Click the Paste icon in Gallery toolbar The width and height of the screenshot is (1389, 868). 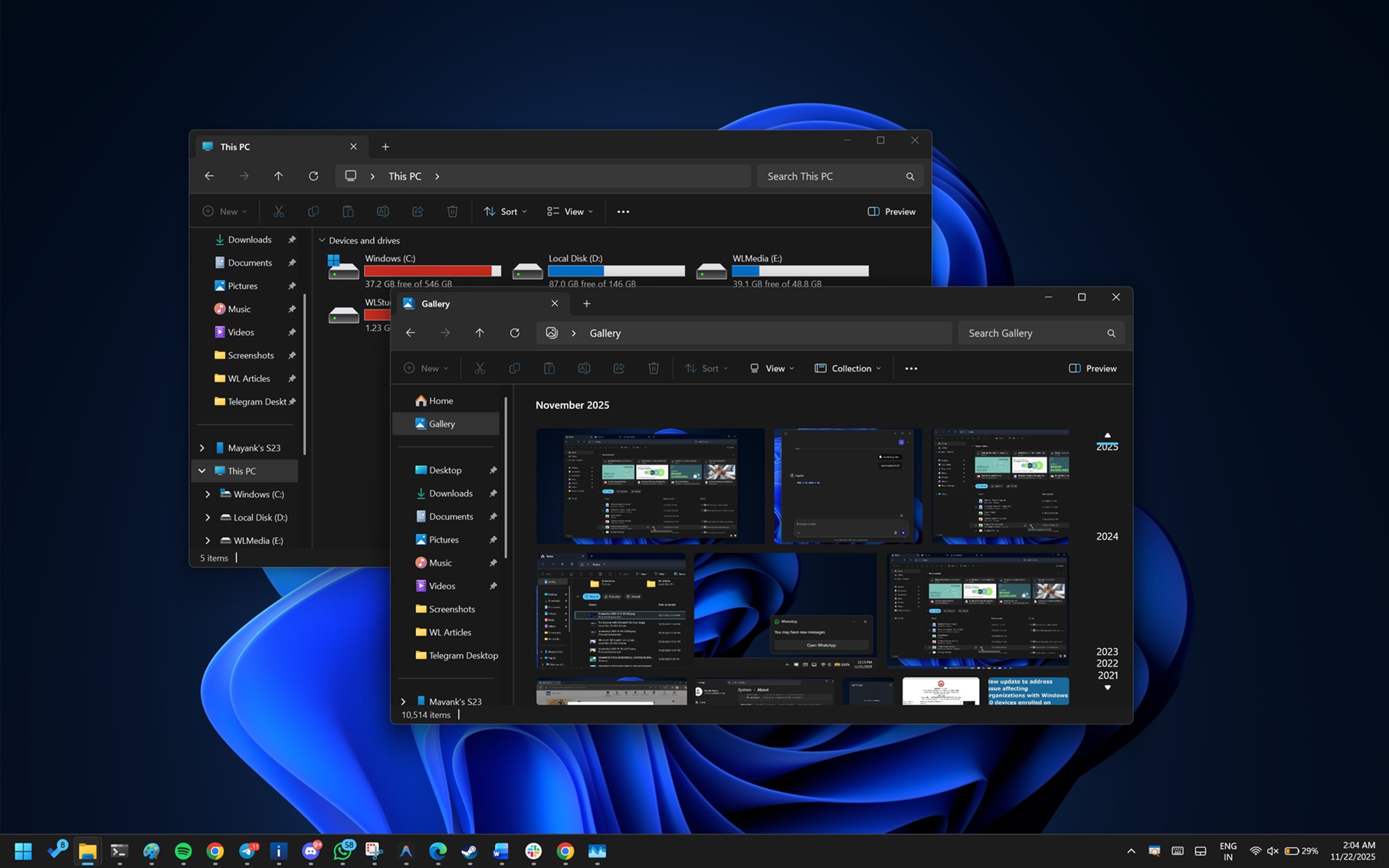tap(549, 368)
